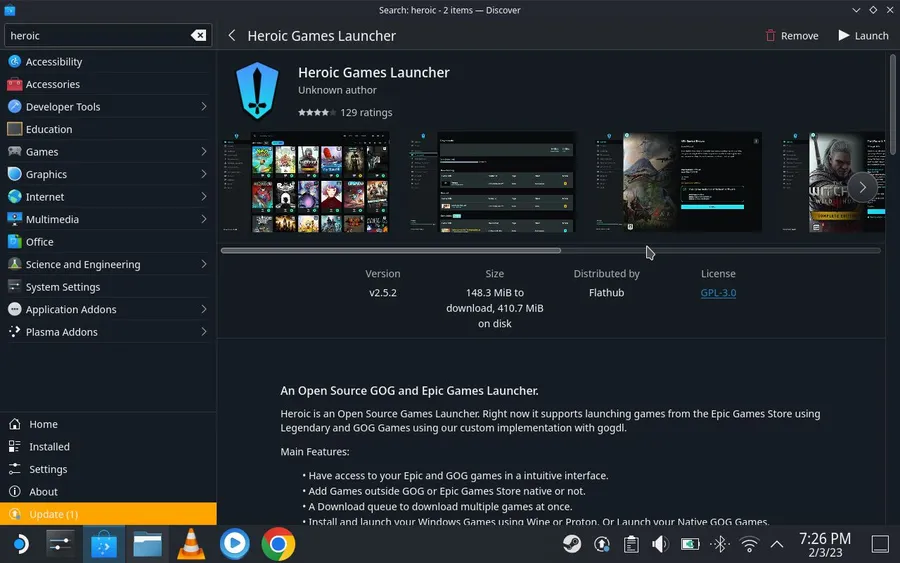
Task: Go to Home page
Action: coord(108,424)
